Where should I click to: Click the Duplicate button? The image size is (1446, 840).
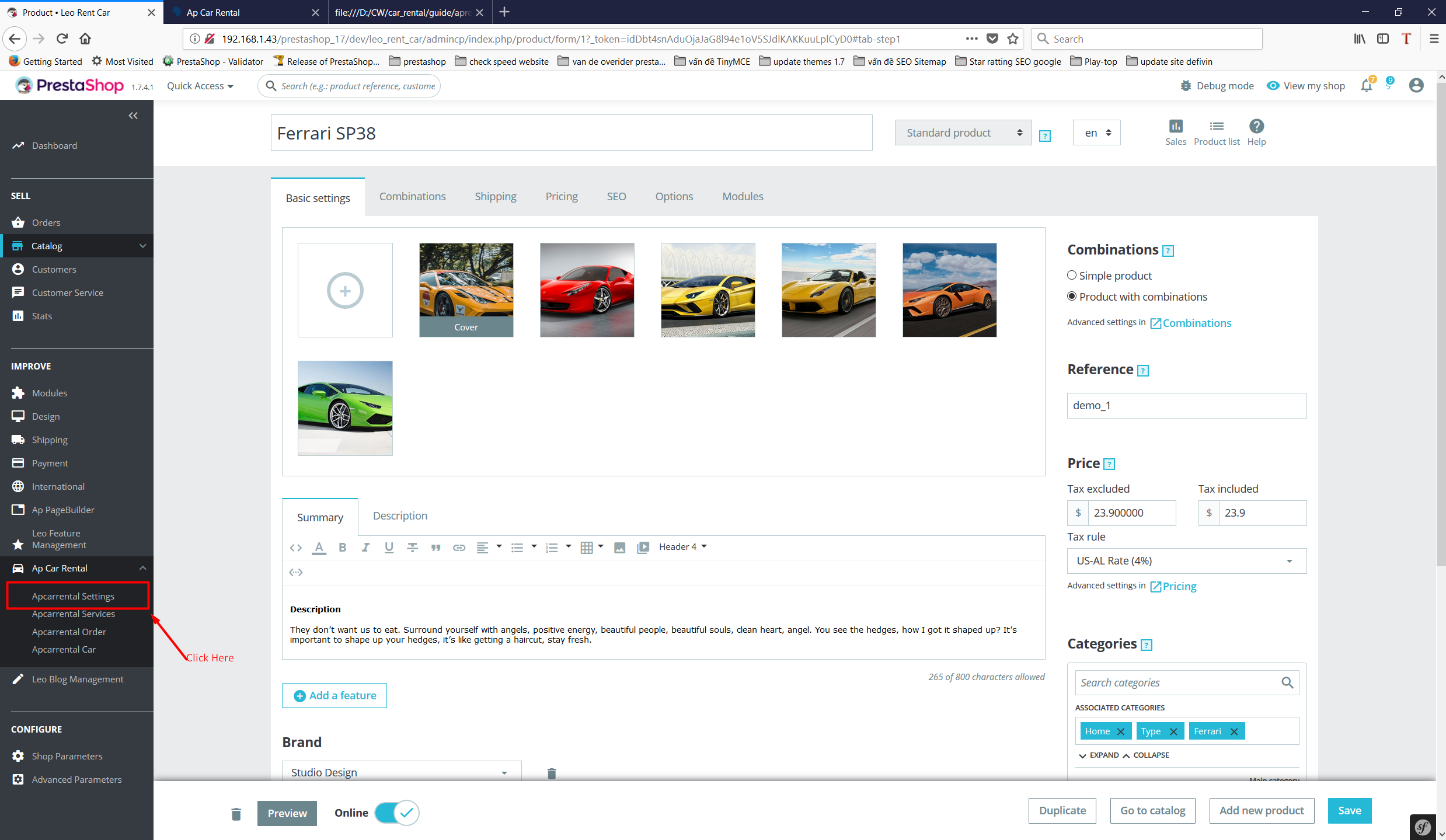click(x=1062, y=810)
